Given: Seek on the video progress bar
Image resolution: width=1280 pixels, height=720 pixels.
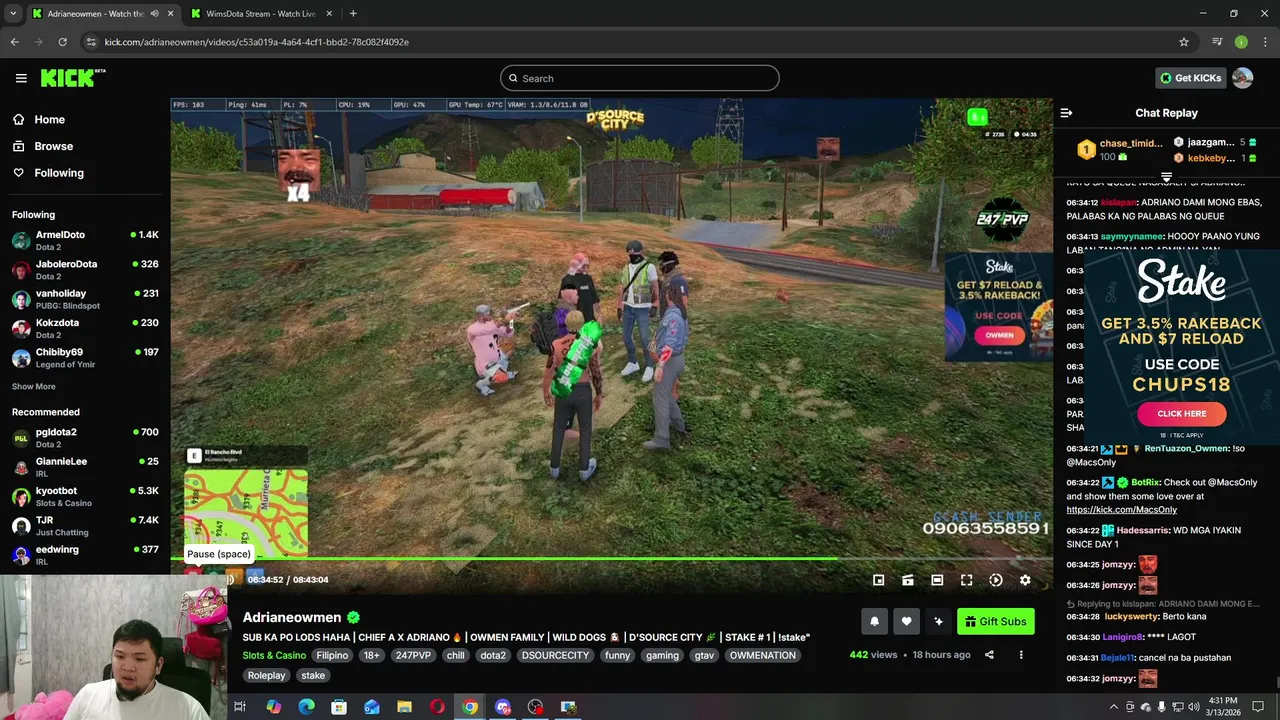Looking at the screenshot, I should click(611, 559).
